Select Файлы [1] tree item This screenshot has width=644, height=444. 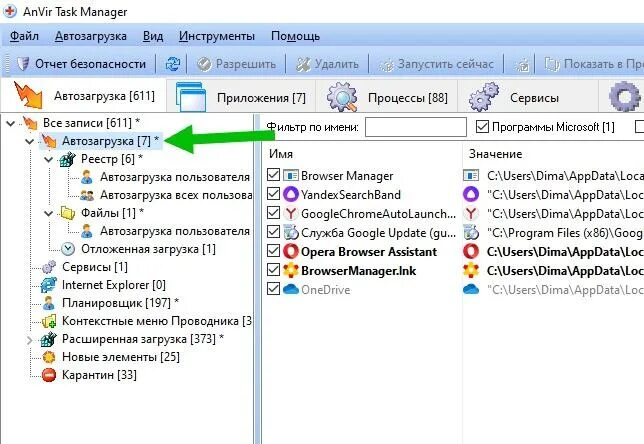[112, 213]
